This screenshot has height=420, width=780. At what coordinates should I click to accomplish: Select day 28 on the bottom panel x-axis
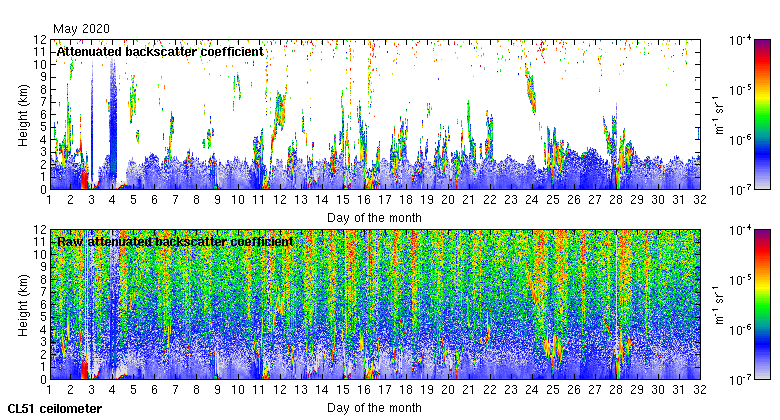(615, 390)
